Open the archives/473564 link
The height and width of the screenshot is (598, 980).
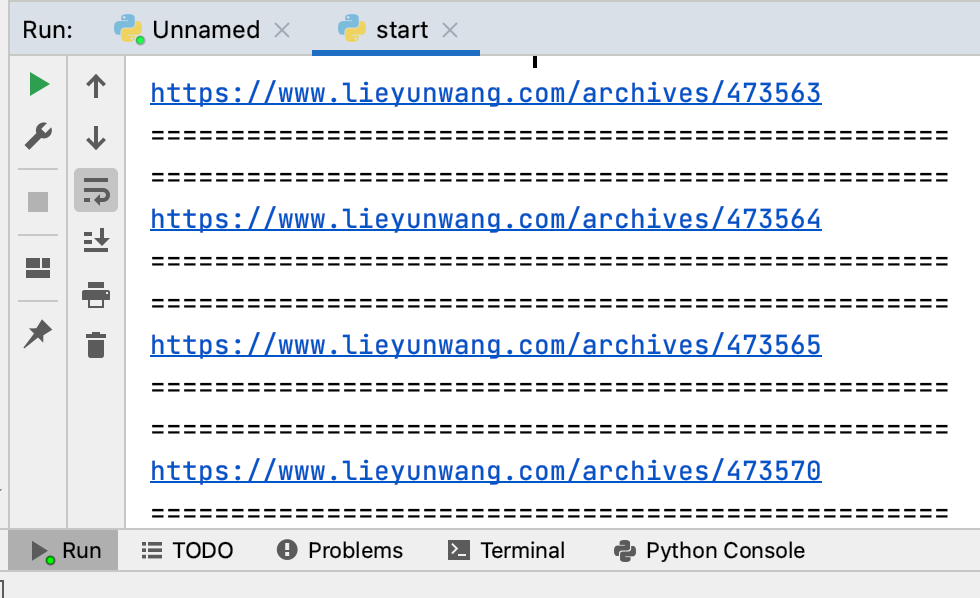click(486, 219)
